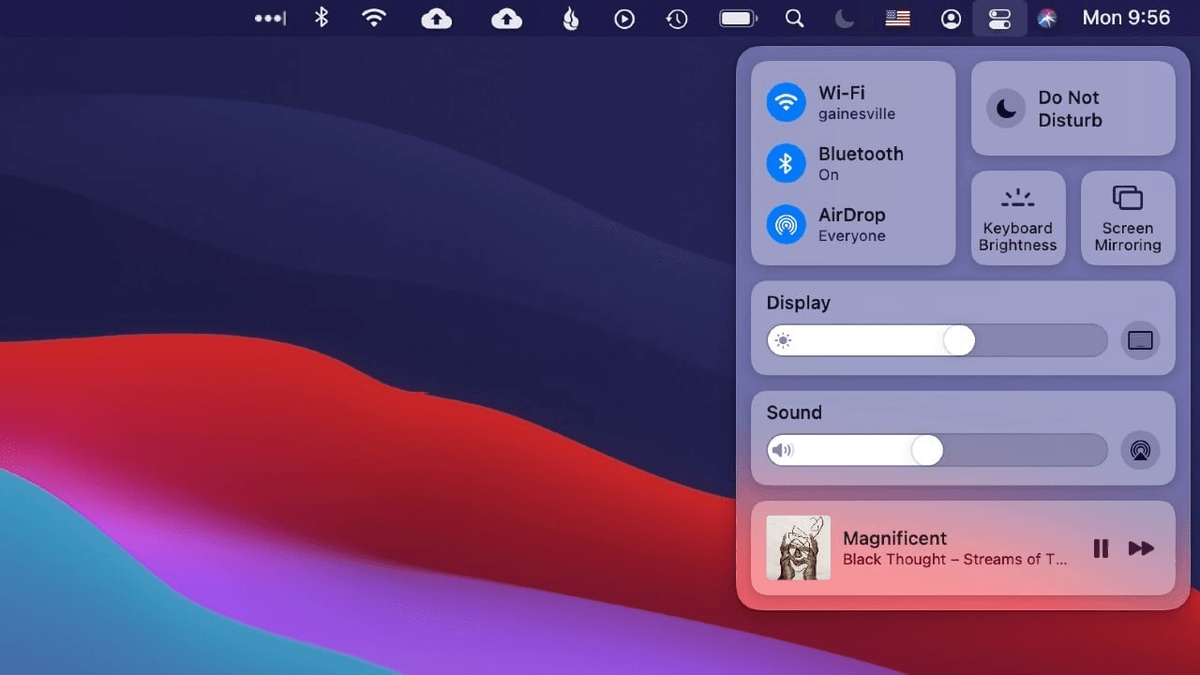Skip to the next track
This screenshot has width=1200, height=675.
1140,548
